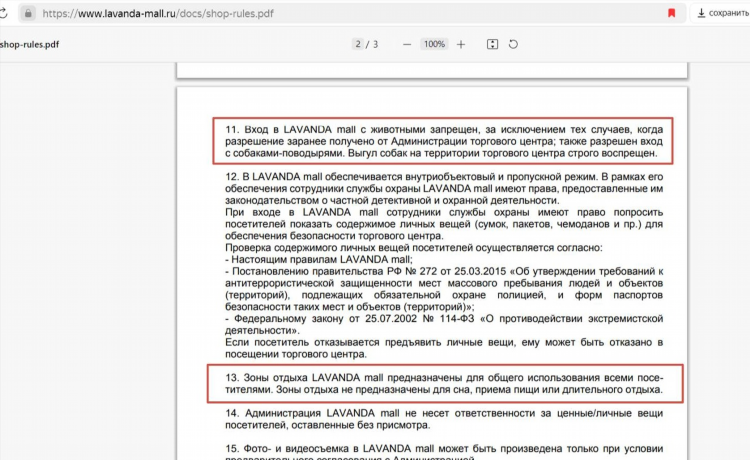Click paragraph 13 about rest zones
750x460 pixels.
tap(444, 383)
